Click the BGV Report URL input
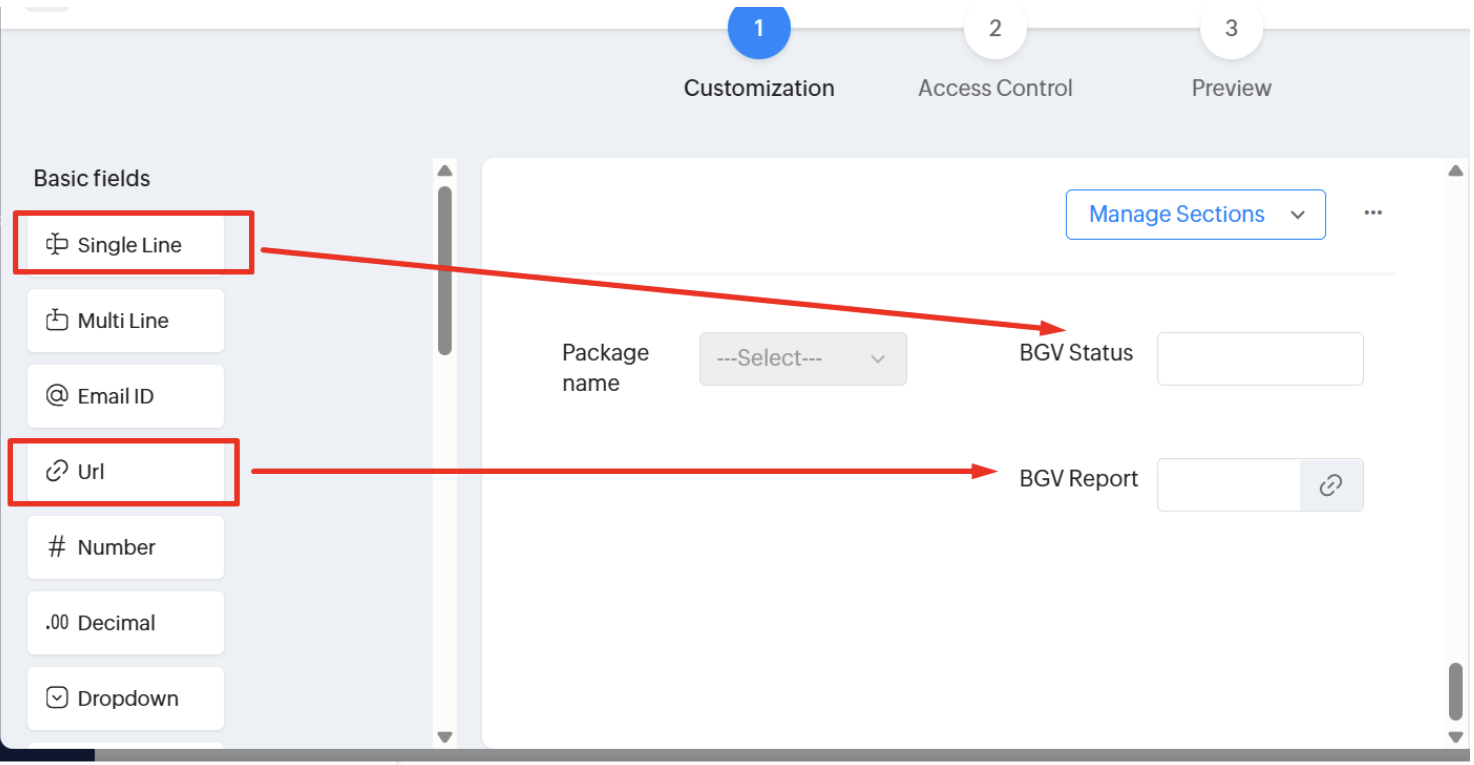This screenshot has height=765, width=1474. (x=1228, y=485)
